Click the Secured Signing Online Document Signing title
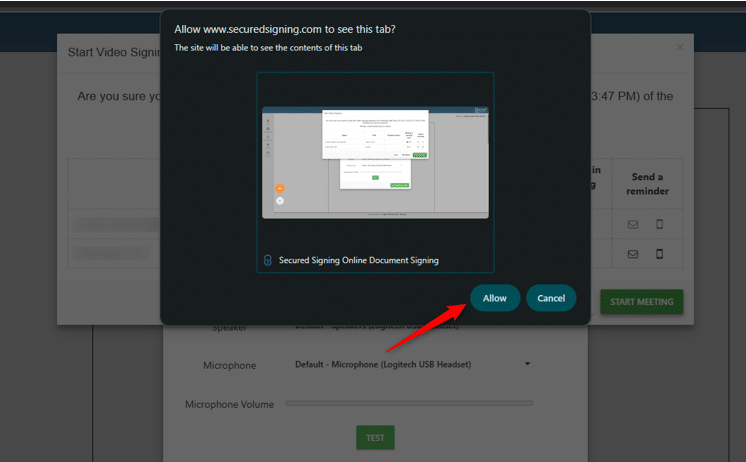 [x=359, y=260]
